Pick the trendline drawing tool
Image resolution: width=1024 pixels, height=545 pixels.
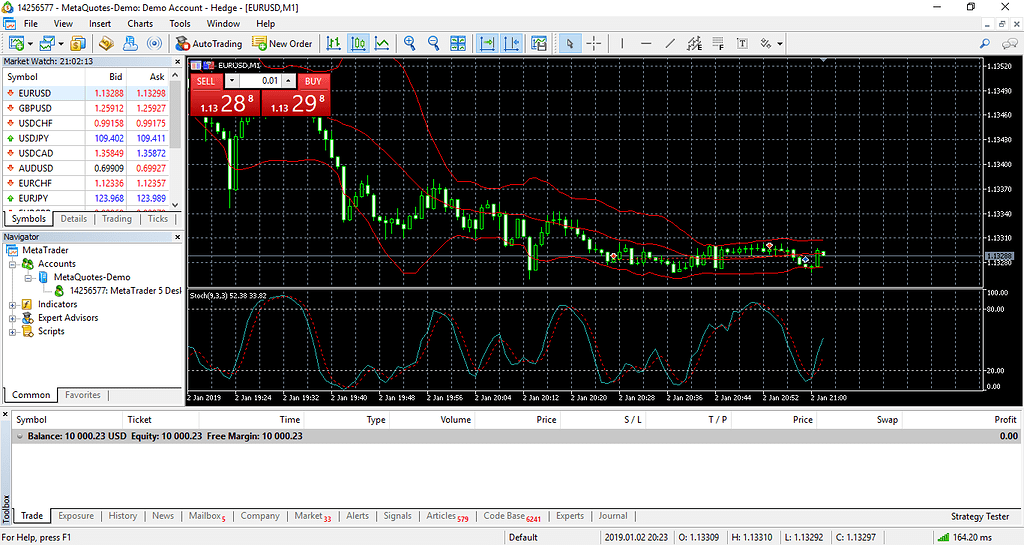click(670, 44)
